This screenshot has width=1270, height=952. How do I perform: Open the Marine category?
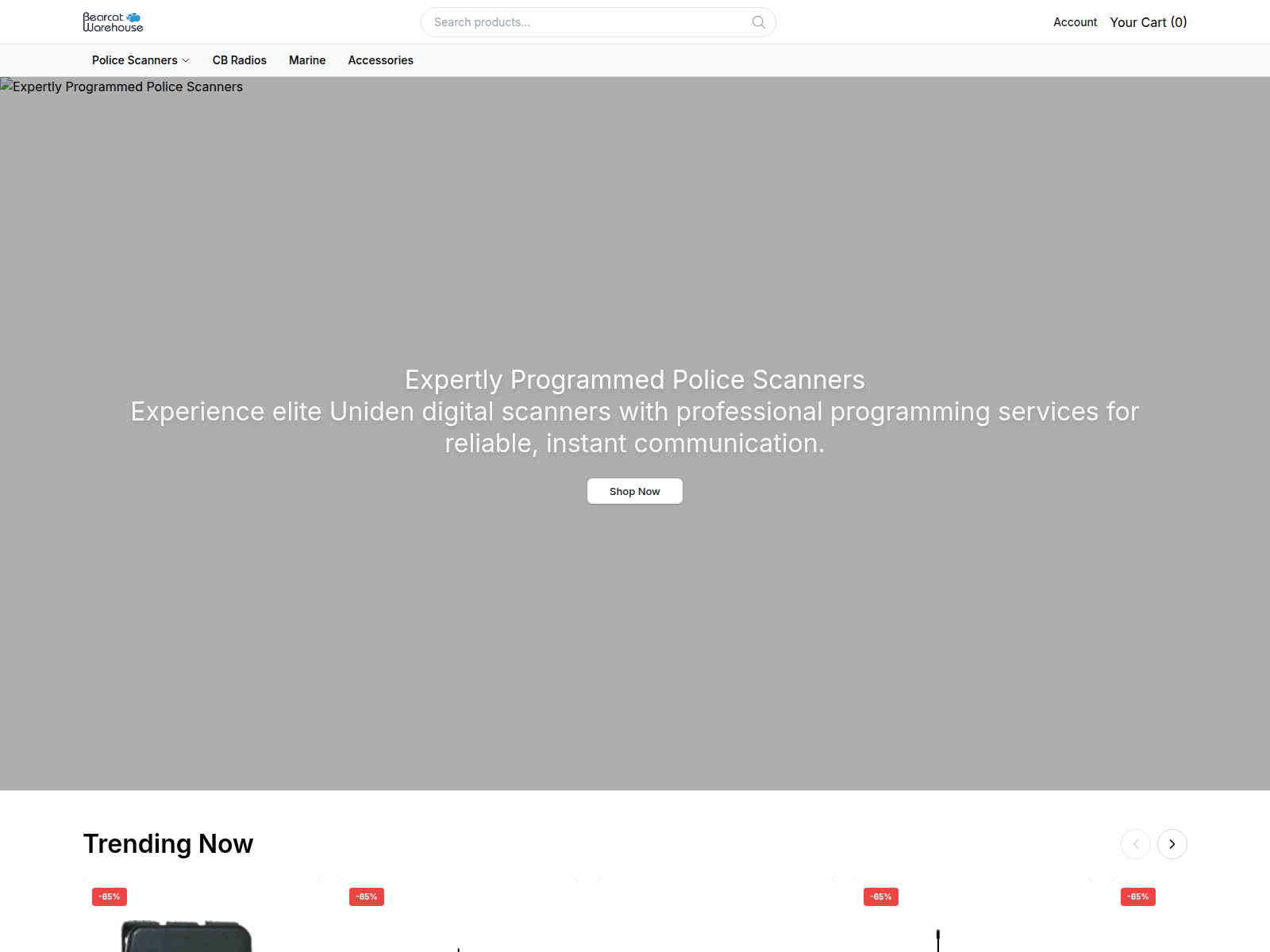click(x=307, y=60)
